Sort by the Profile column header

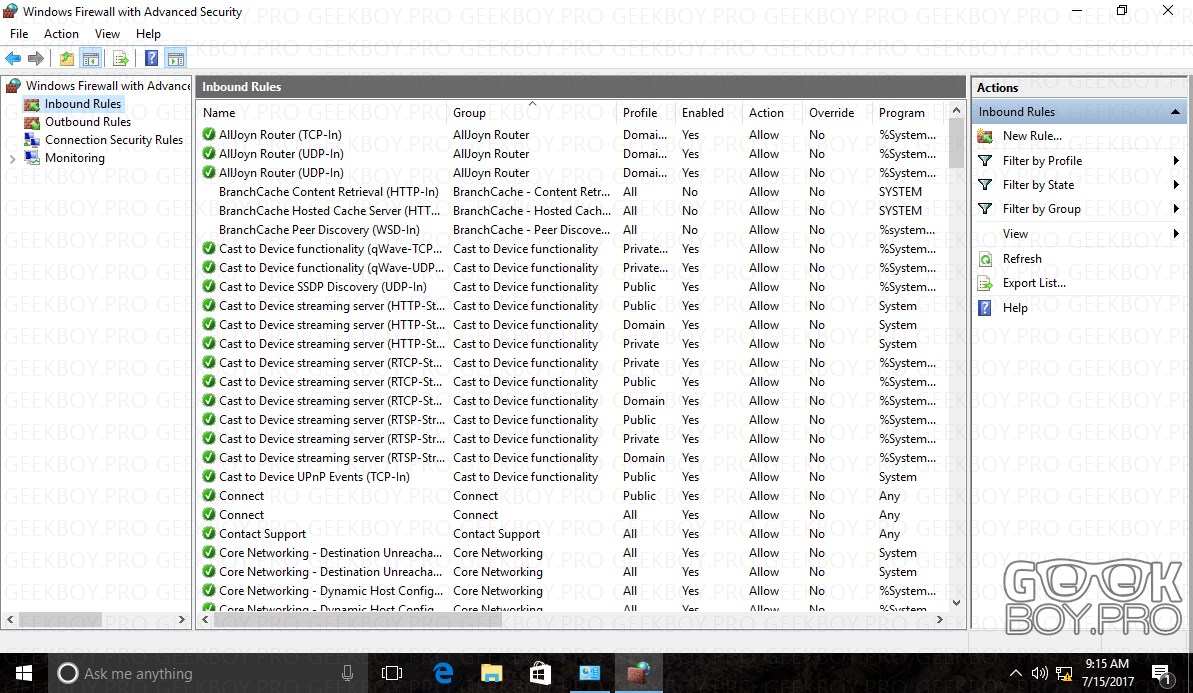[646, 113]
